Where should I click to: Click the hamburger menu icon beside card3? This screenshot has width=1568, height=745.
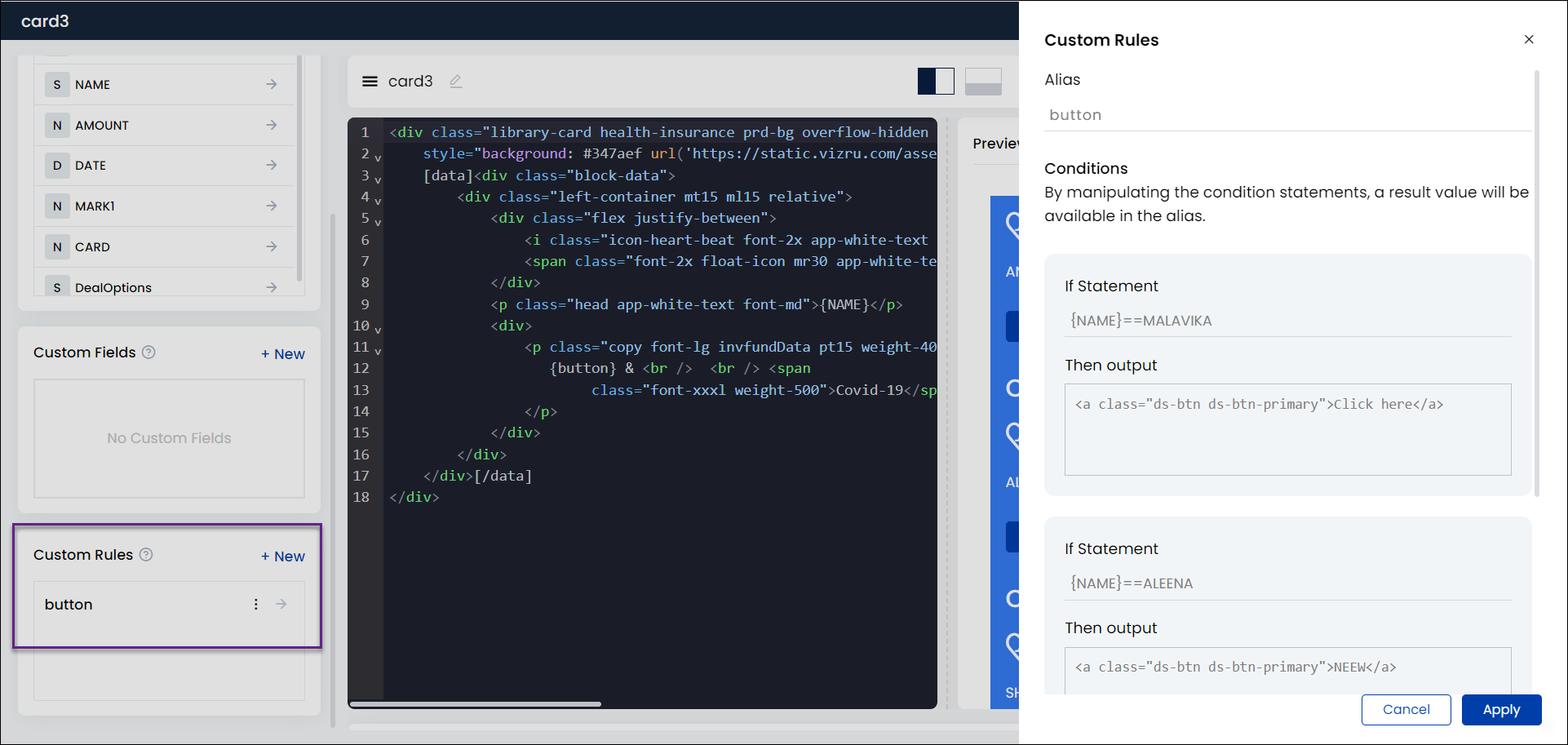tap(370, 82)
